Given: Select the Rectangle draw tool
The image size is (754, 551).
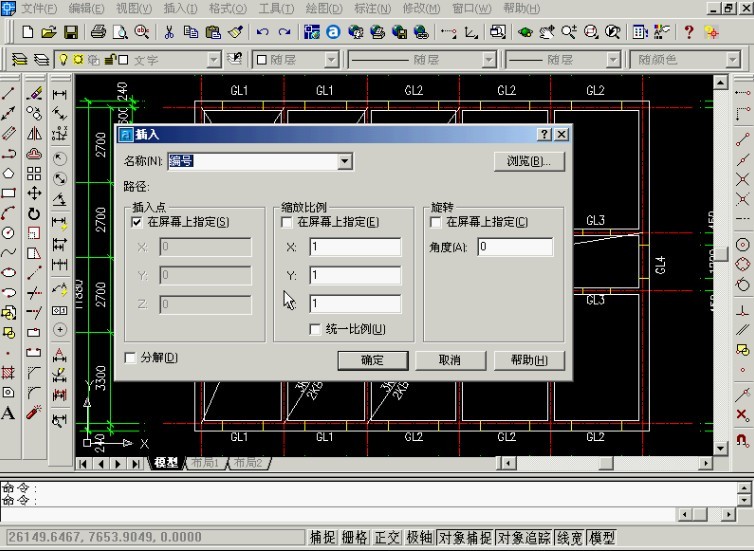Looking at the screenshot, I should point(9,193).
